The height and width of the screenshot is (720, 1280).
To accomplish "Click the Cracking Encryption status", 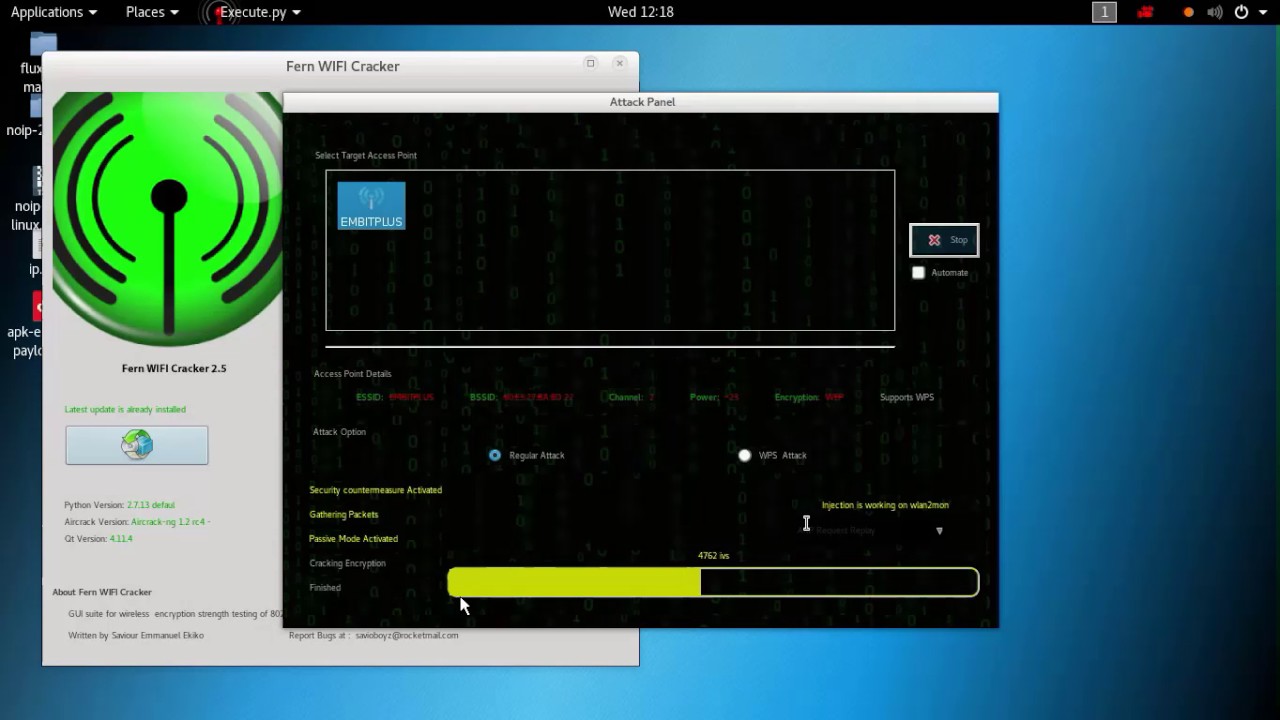I will [347, 563].
